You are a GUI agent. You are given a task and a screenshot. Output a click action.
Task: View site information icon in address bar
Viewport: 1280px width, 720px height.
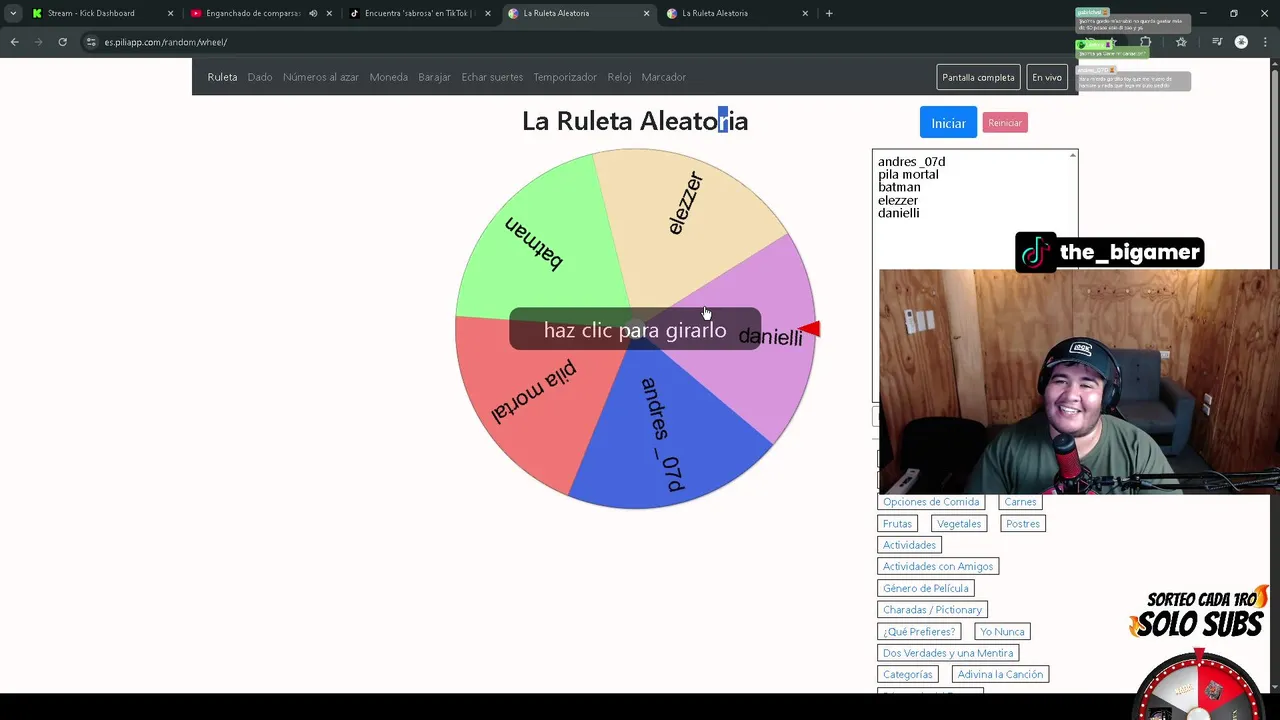(91, 42)
